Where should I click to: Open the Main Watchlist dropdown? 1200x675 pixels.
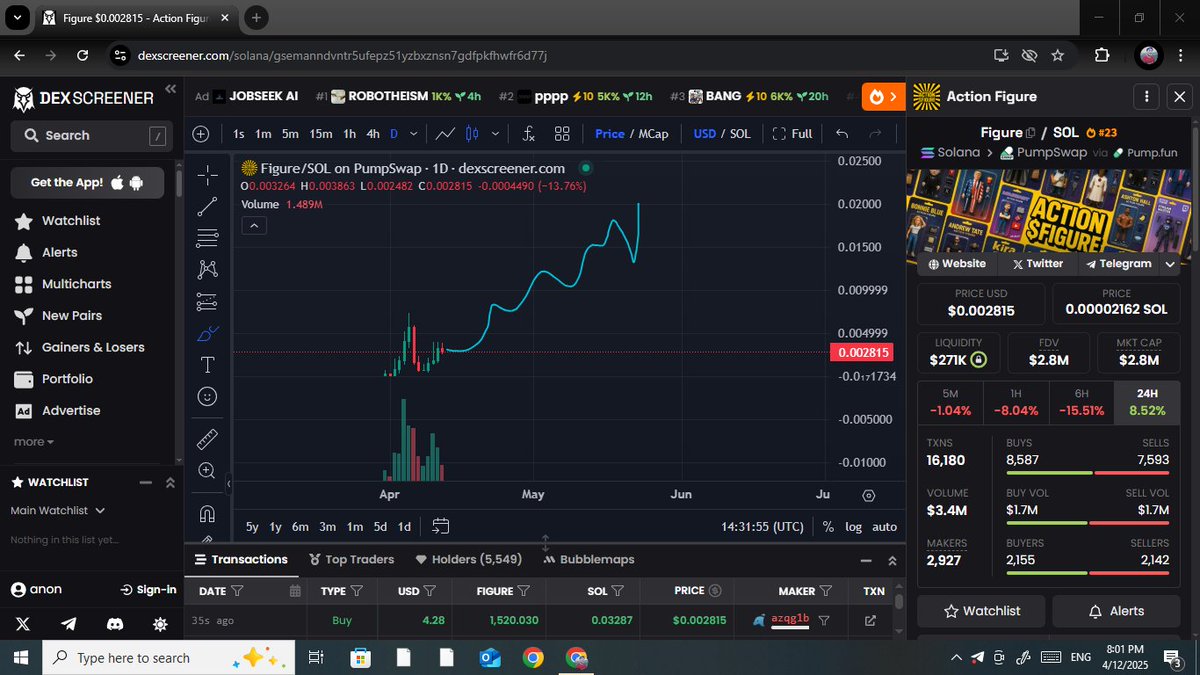click(58, 511)
